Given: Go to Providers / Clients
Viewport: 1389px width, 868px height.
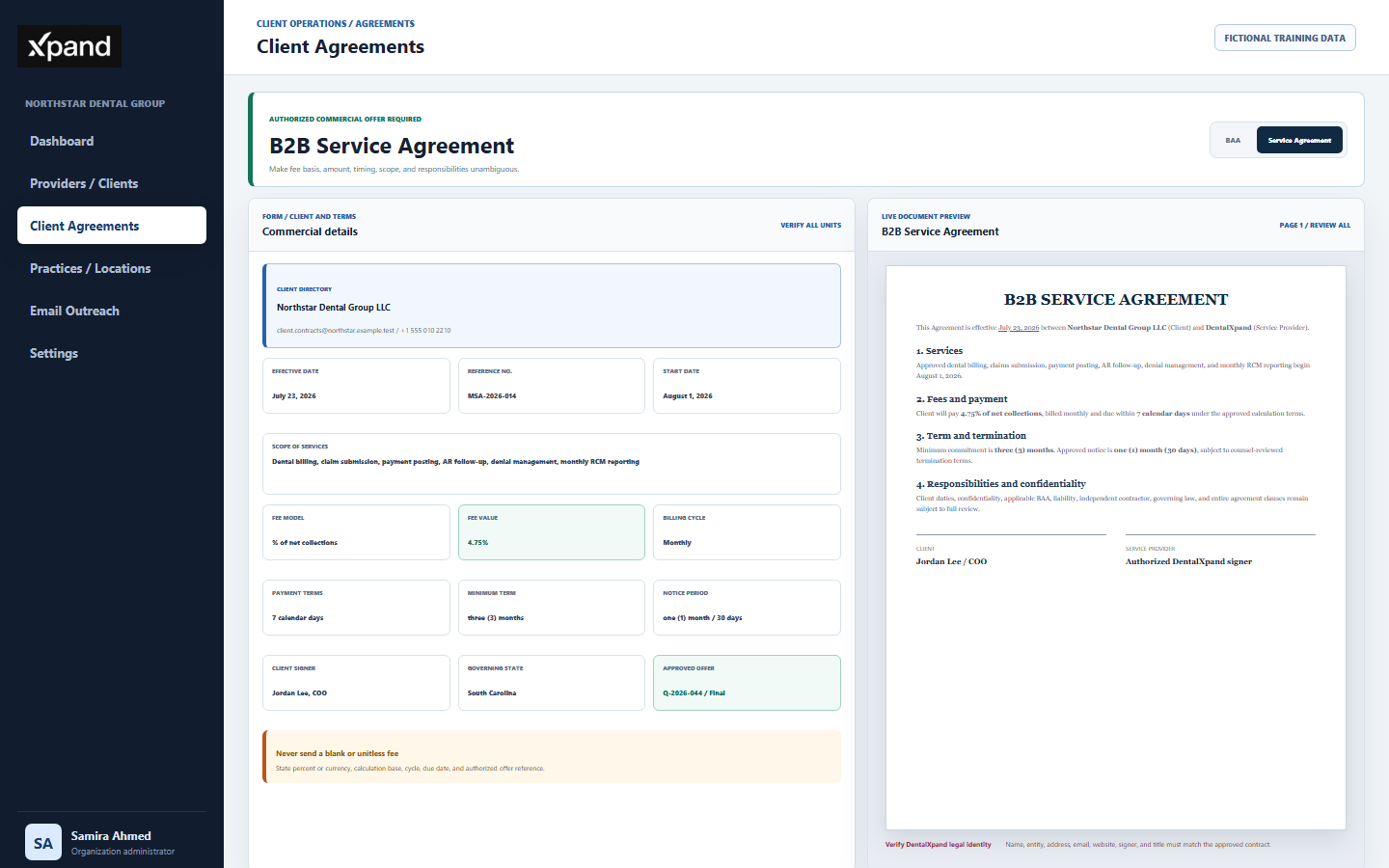Looking at the screenshot, I should pos(112,183).
